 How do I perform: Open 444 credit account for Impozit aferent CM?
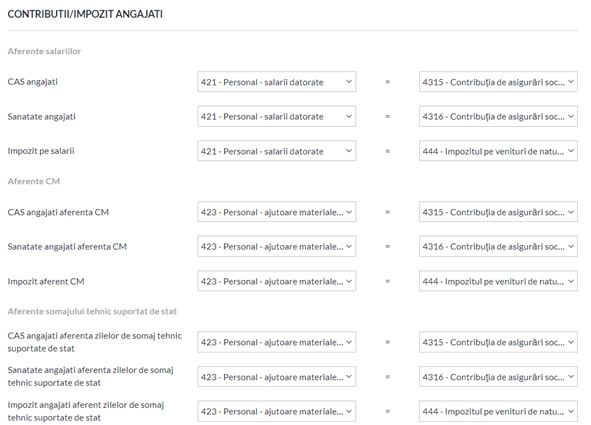498,281
